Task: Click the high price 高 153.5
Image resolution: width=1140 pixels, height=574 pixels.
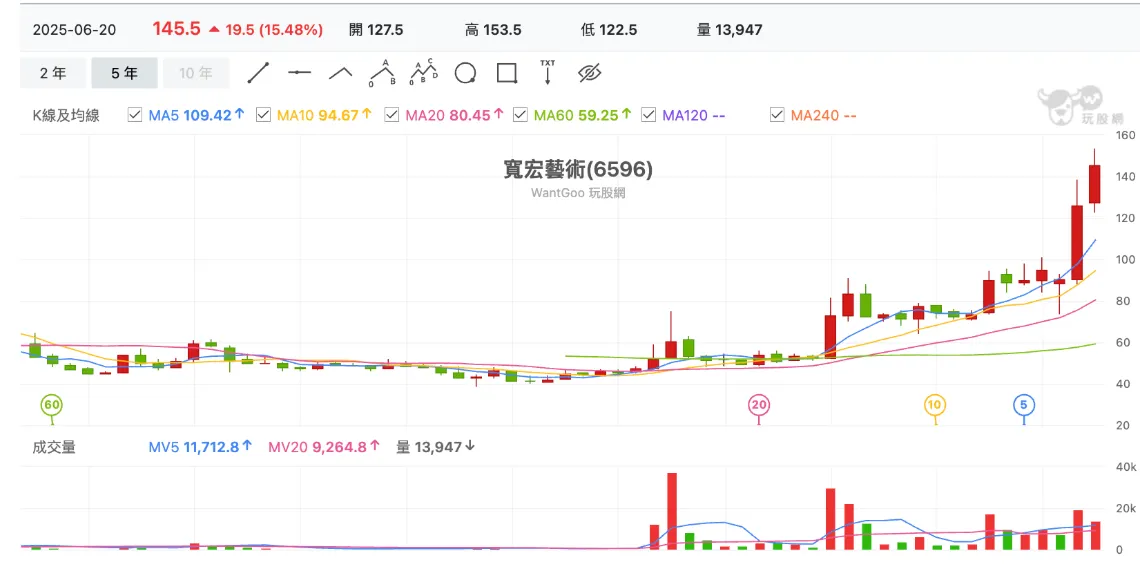Action: click(493, 30)
